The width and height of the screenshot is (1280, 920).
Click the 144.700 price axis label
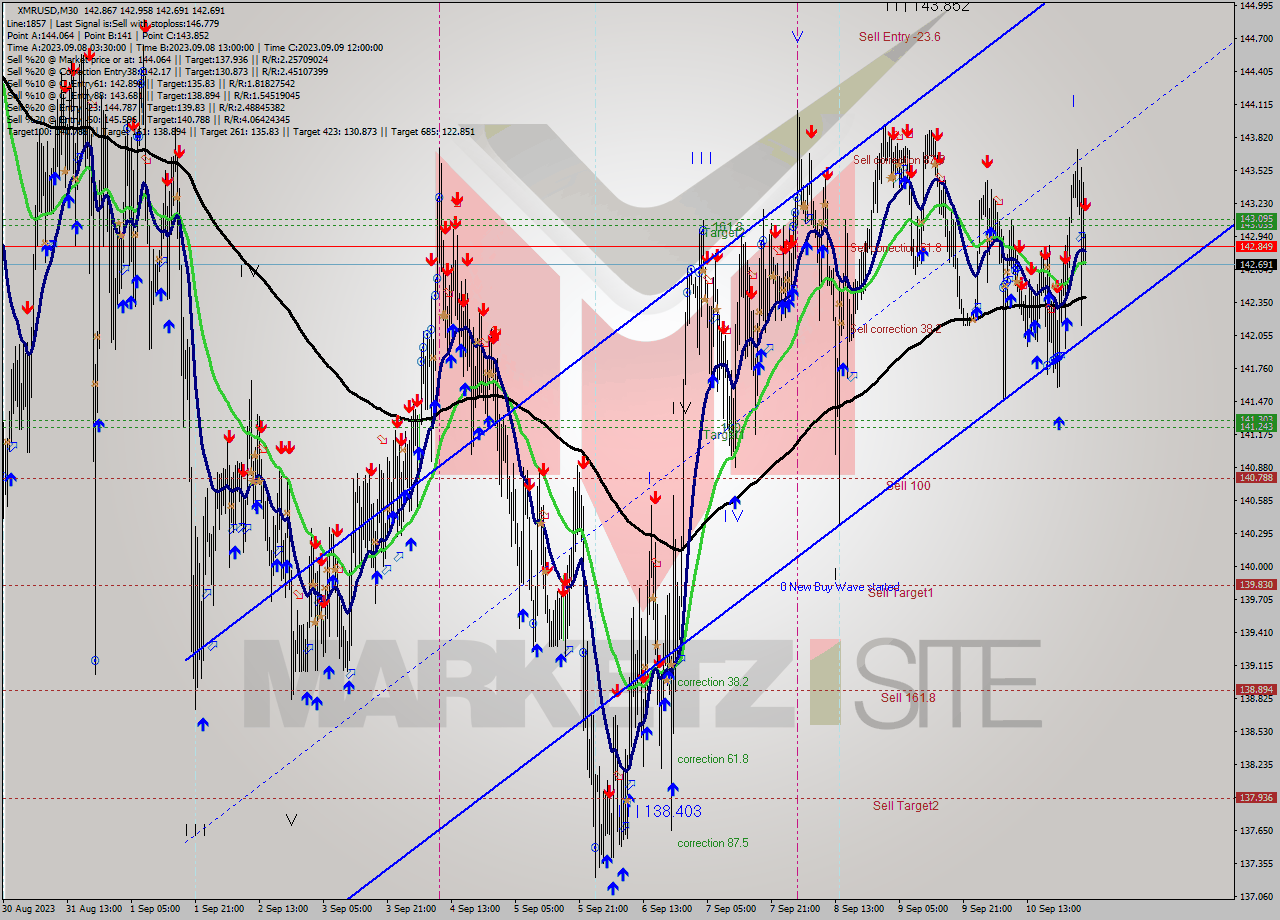pos(1256,39)
